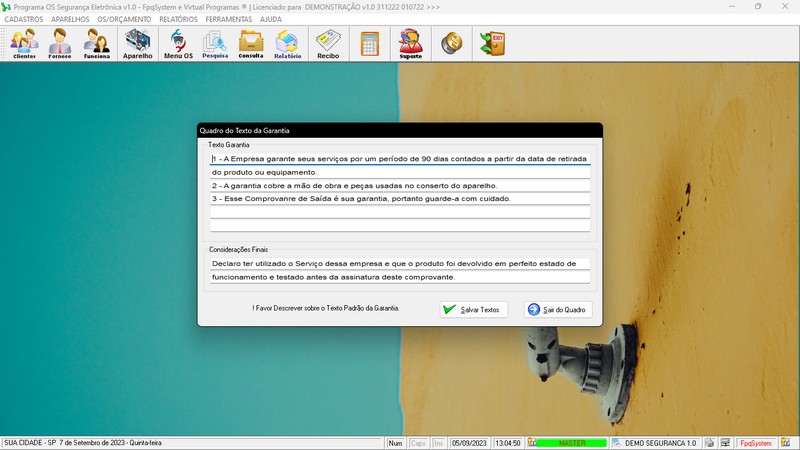Click the Salvar Textos button
The image size is (800, 450).
(474, 310)
